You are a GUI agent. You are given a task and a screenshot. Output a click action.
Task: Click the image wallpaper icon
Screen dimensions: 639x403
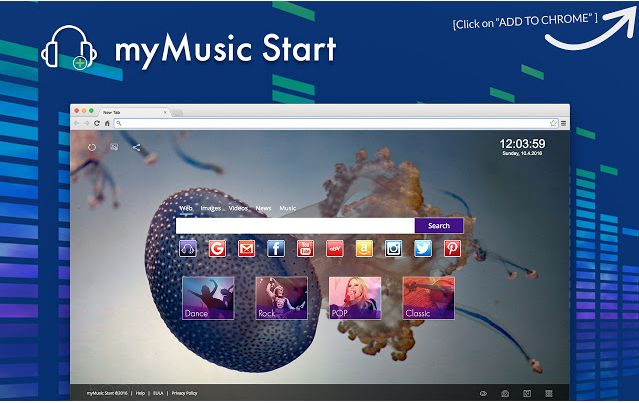114,147
